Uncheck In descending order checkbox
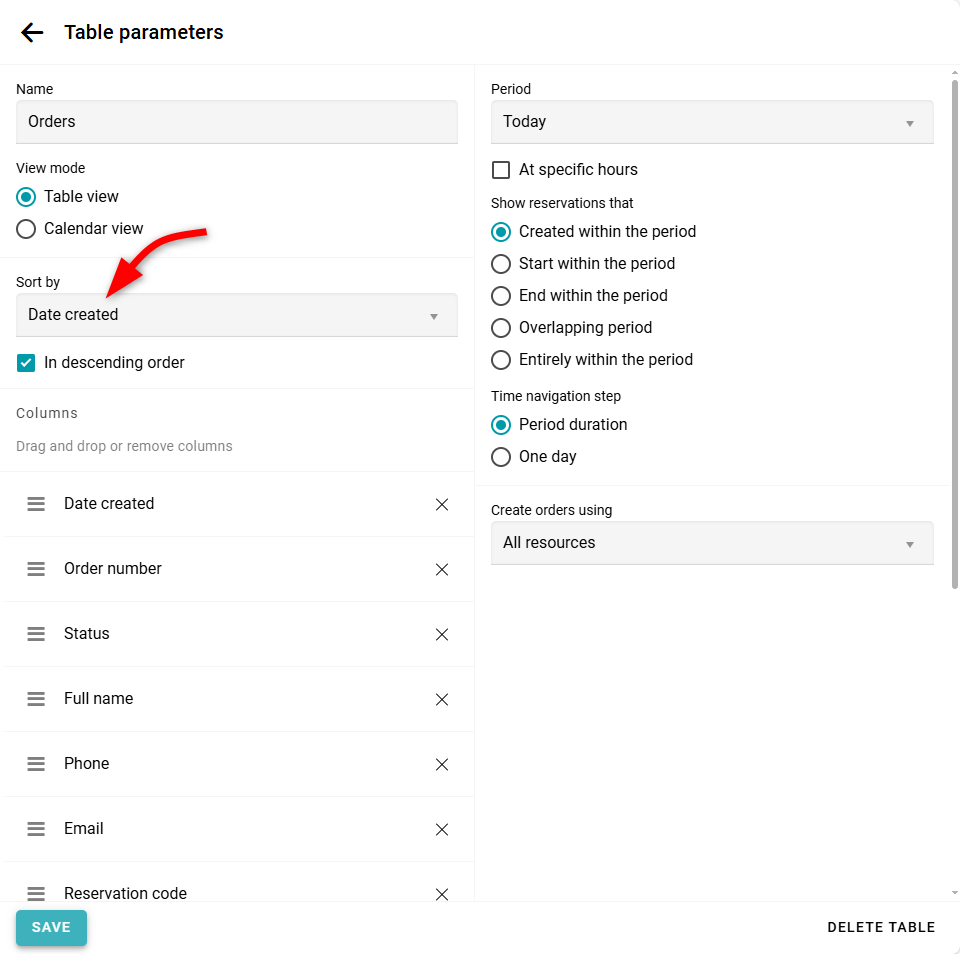Screen dimensions: 960x954 click(26, 363)
